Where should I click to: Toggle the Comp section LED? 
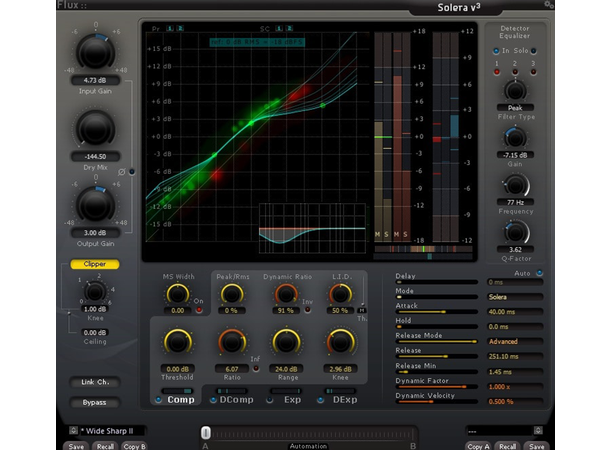(158, 399)
